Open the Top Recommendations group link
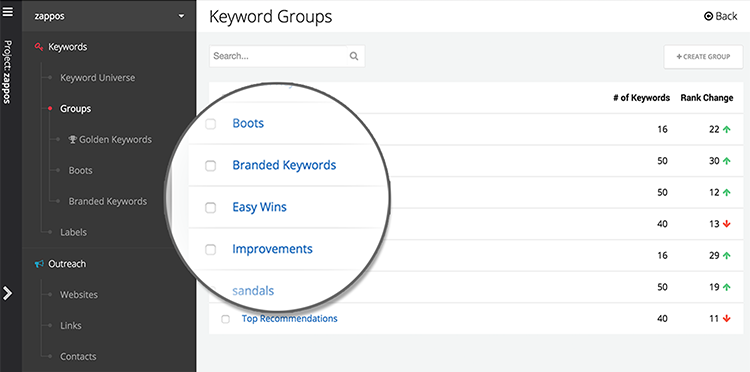 (x=289, y=318)
